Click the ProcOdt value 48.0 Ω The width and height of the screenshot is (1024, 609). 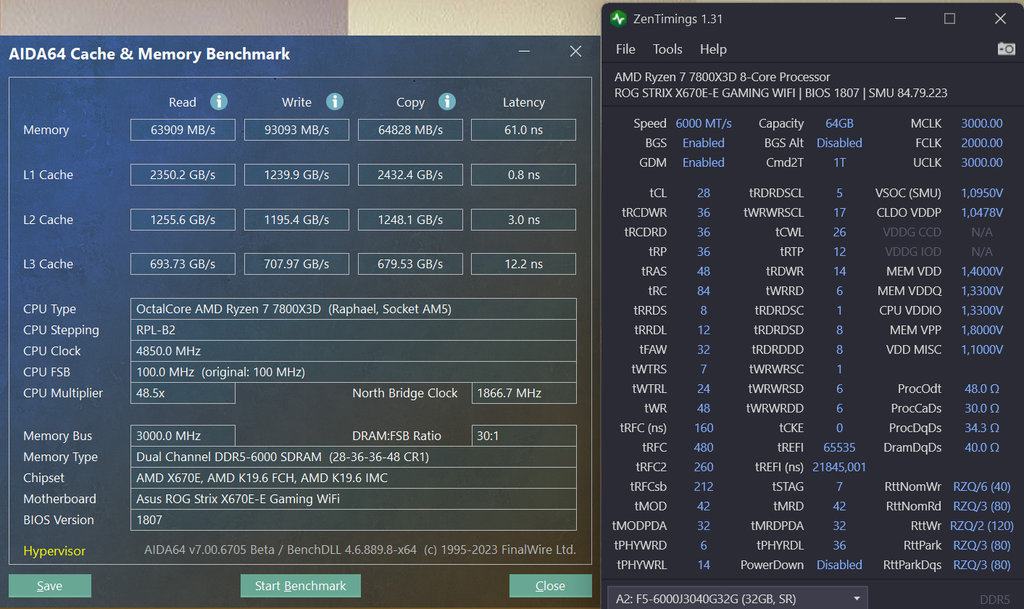pyautogui.click(x=982, y=389)
